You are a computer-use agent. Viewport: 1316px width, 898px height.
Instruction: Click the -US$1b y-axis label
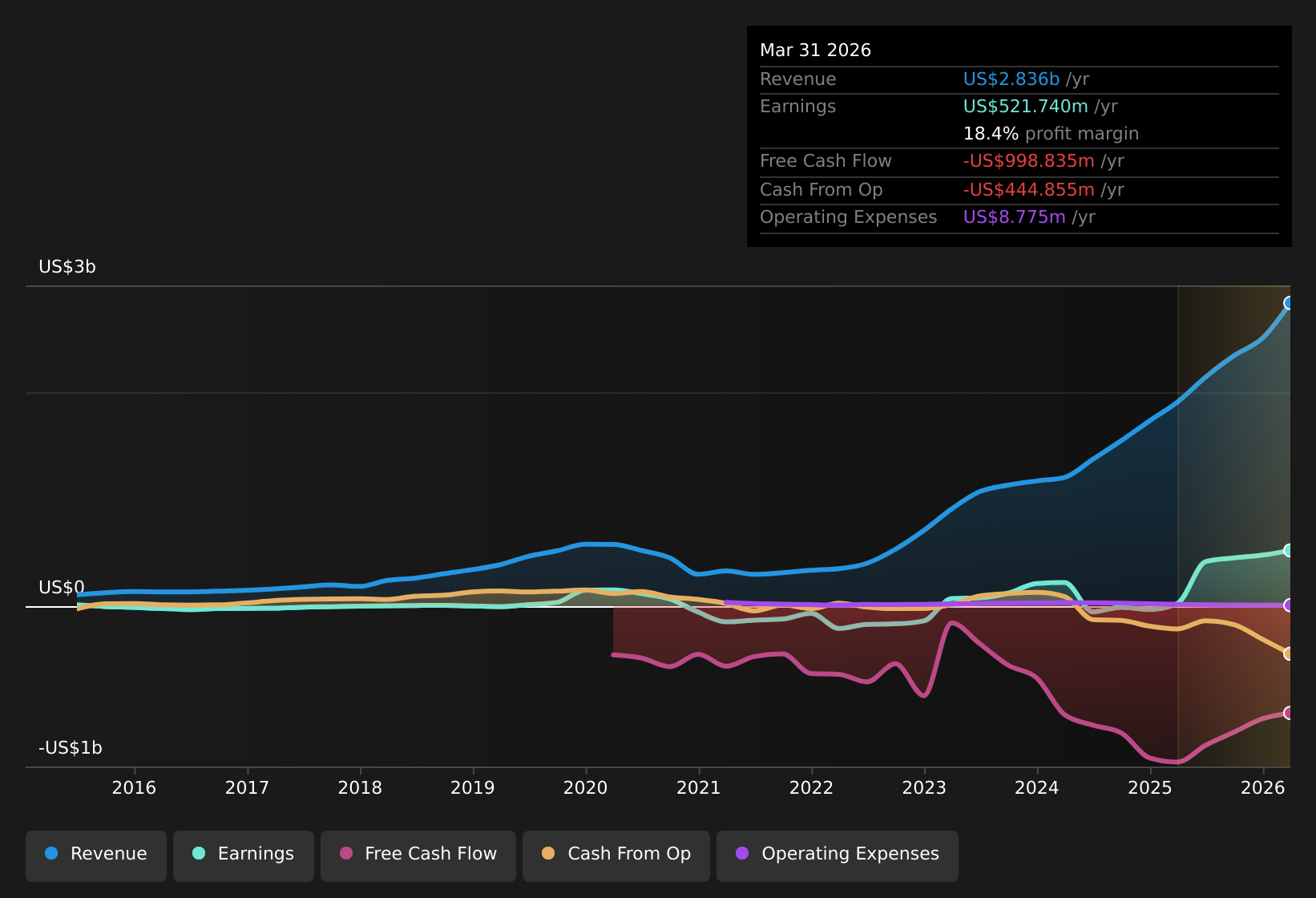71,748
